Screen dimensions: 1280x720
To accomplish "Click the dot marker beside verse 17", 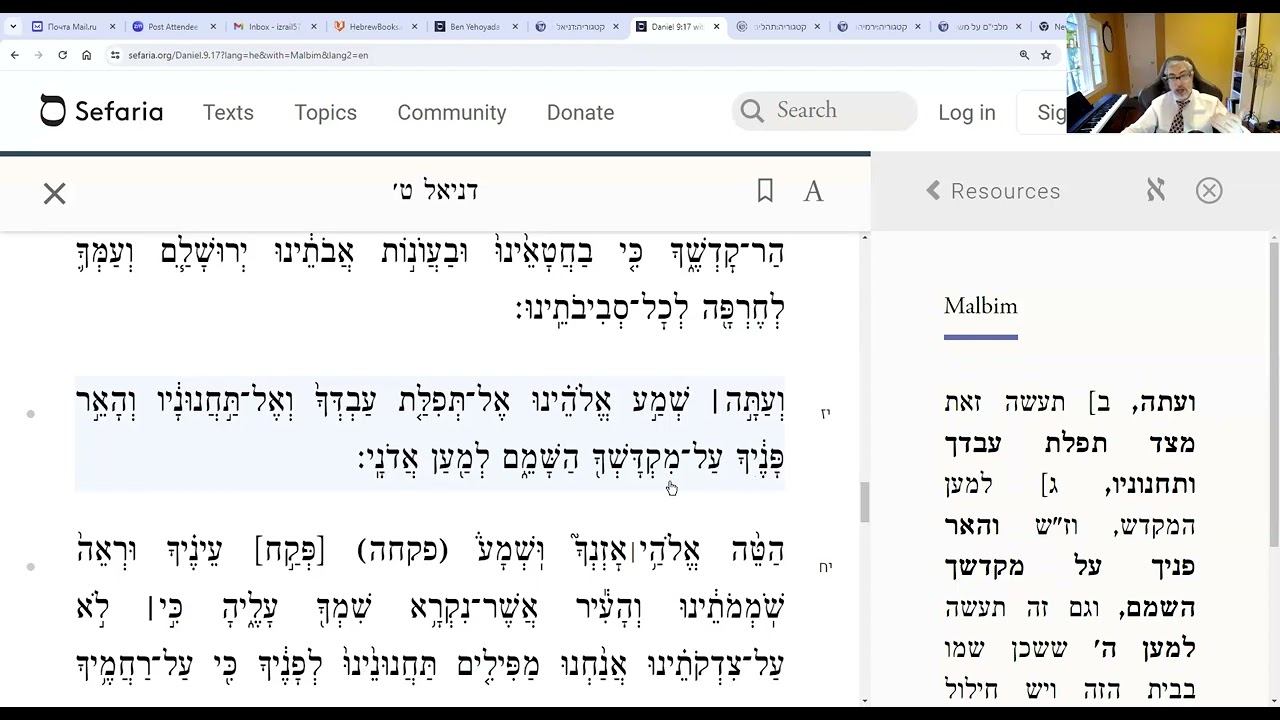I will (x=31, y=413).
